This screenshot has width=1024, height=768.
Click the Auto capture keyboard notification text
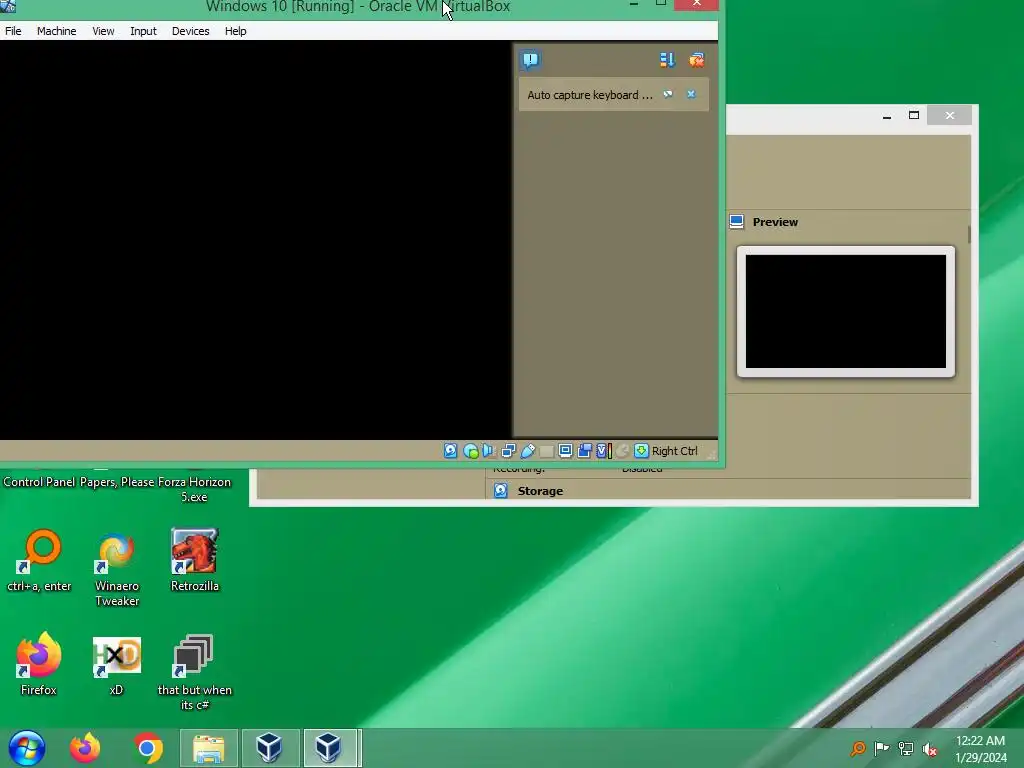589,95
